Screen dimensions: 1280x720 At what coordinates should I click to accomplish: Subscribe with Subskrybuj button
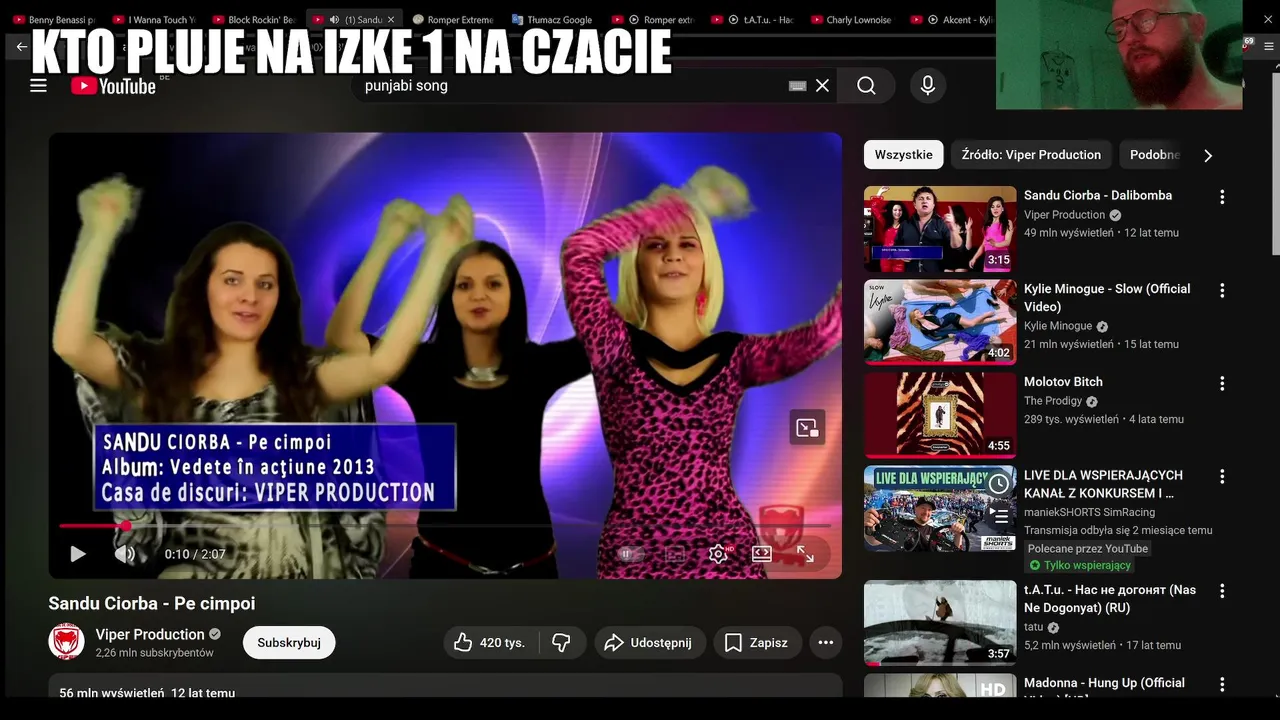coord(289,643)
